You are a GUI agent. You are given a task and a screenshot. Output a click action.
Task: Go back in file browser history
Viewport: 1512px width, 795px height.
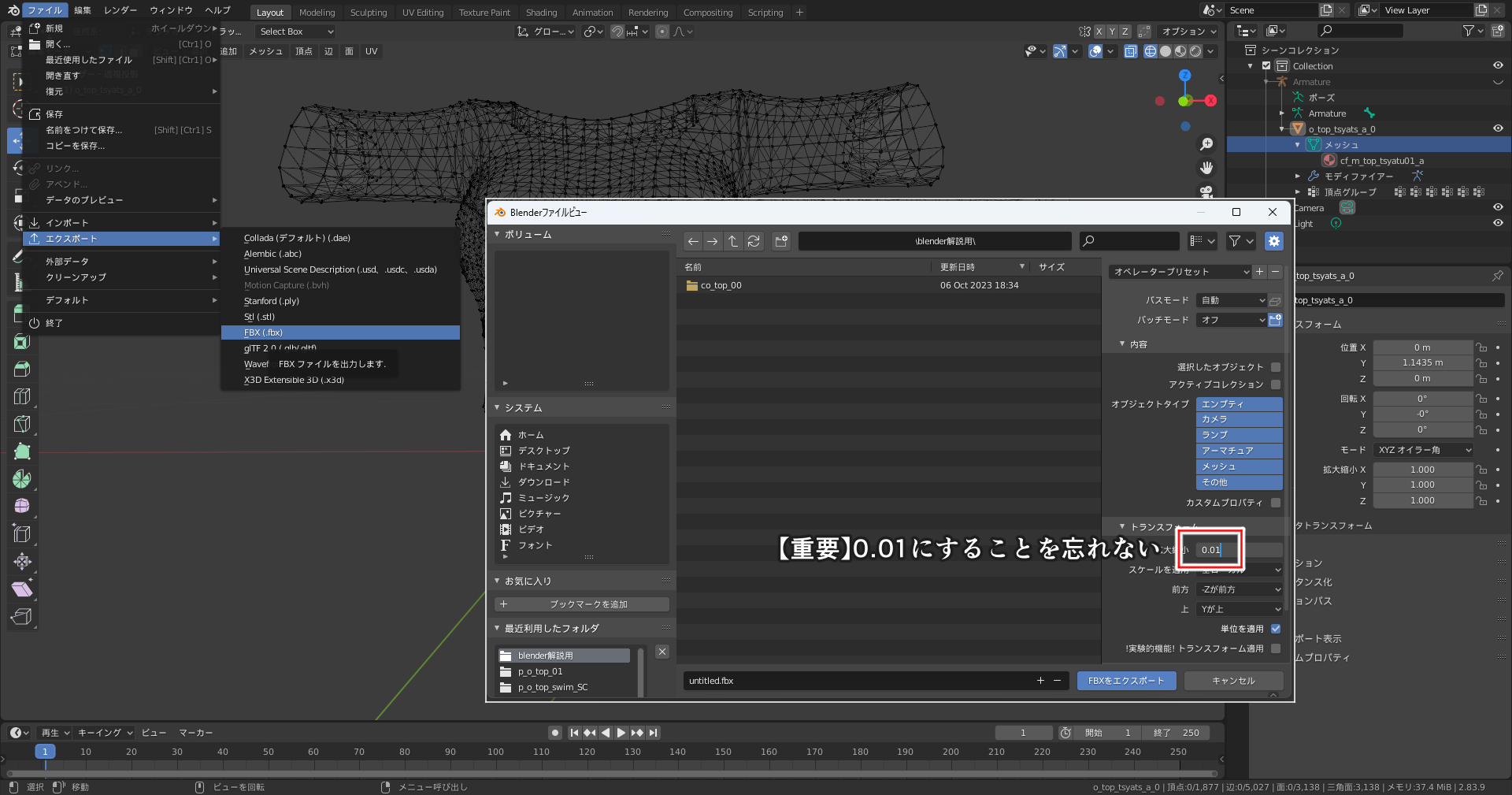[x=693, y=241]
